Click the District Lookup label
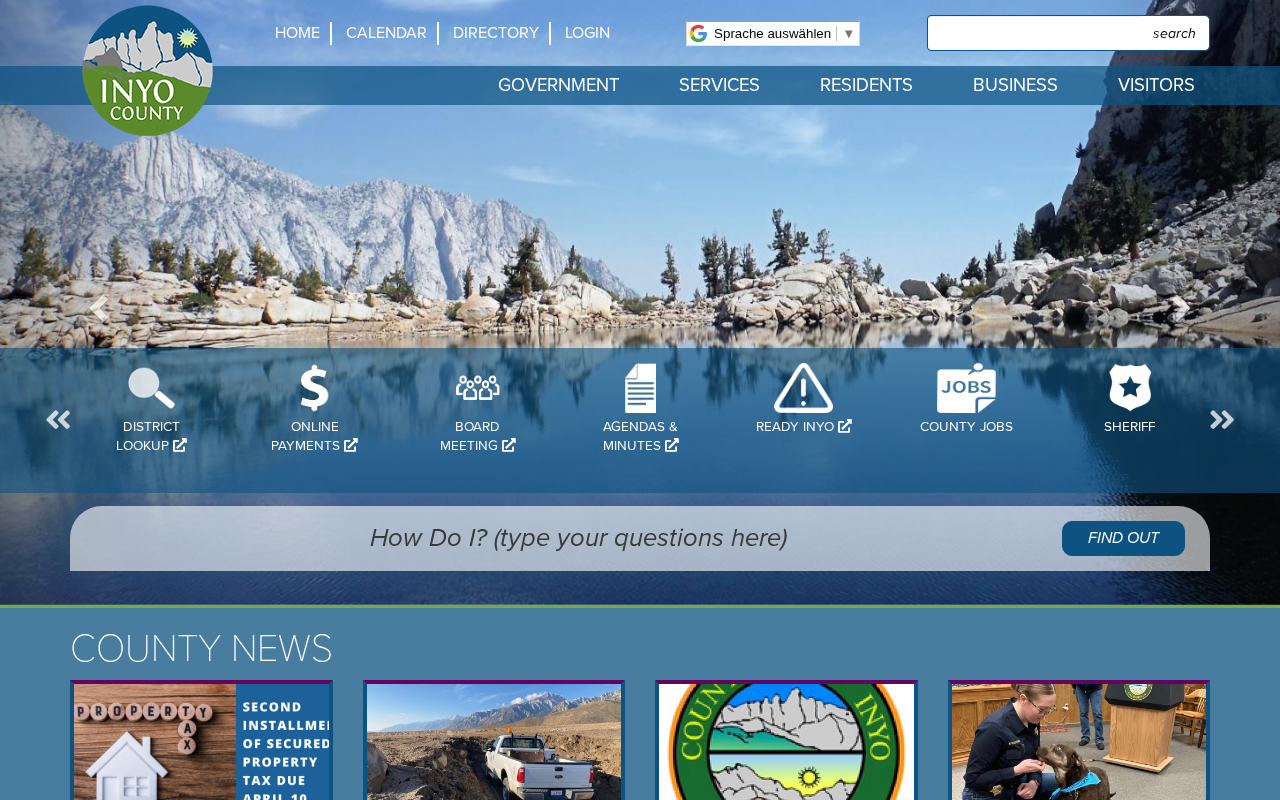This screenshot has width=1280, height=800. 151,436
